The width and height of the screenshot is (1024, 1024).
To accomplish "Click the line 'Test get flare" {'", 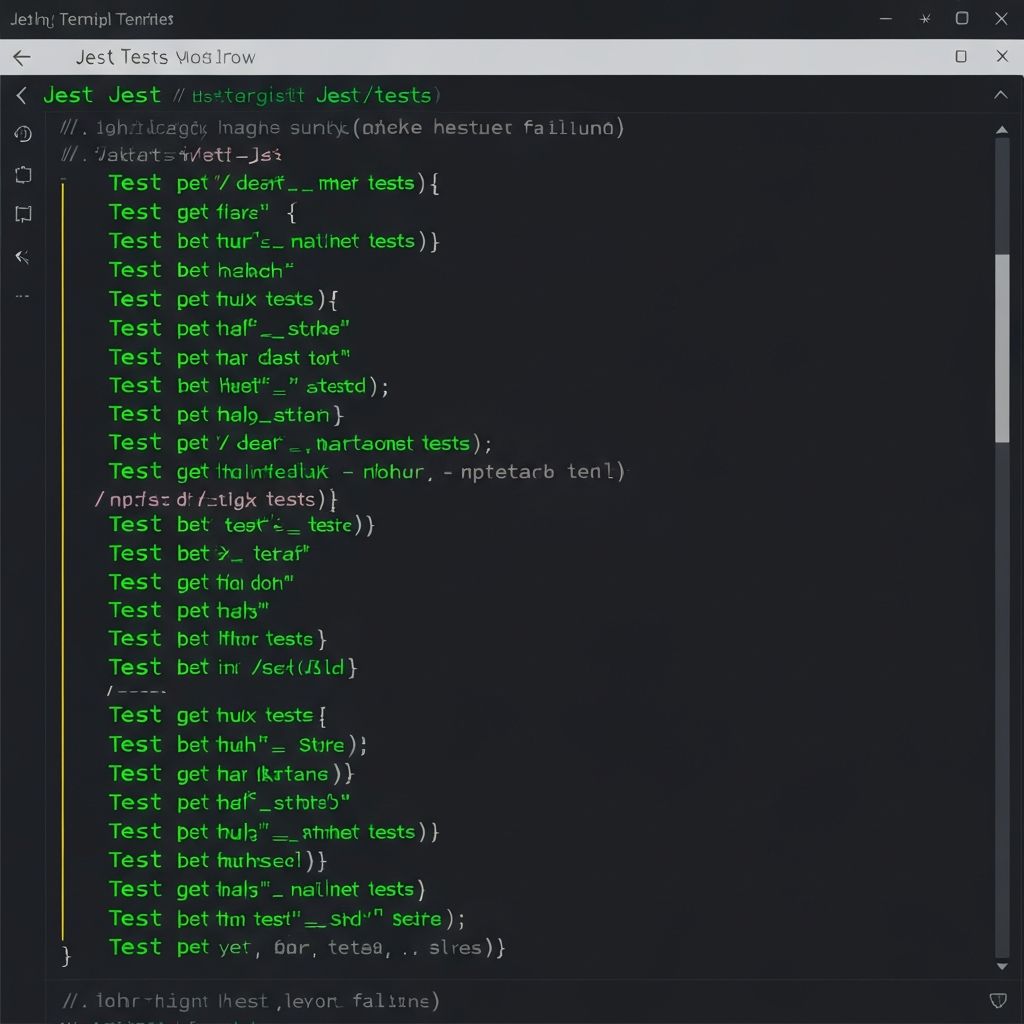I will (200, 212).
